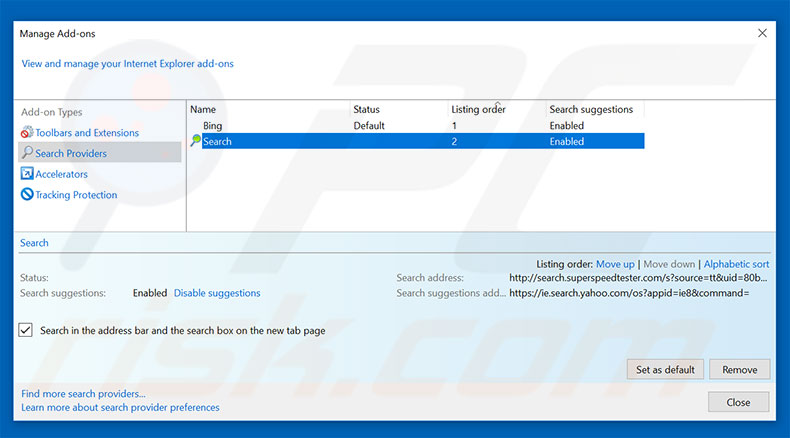Click the Accelerators arrow icon
Screen dimensions: 790x438
point(27,173)
